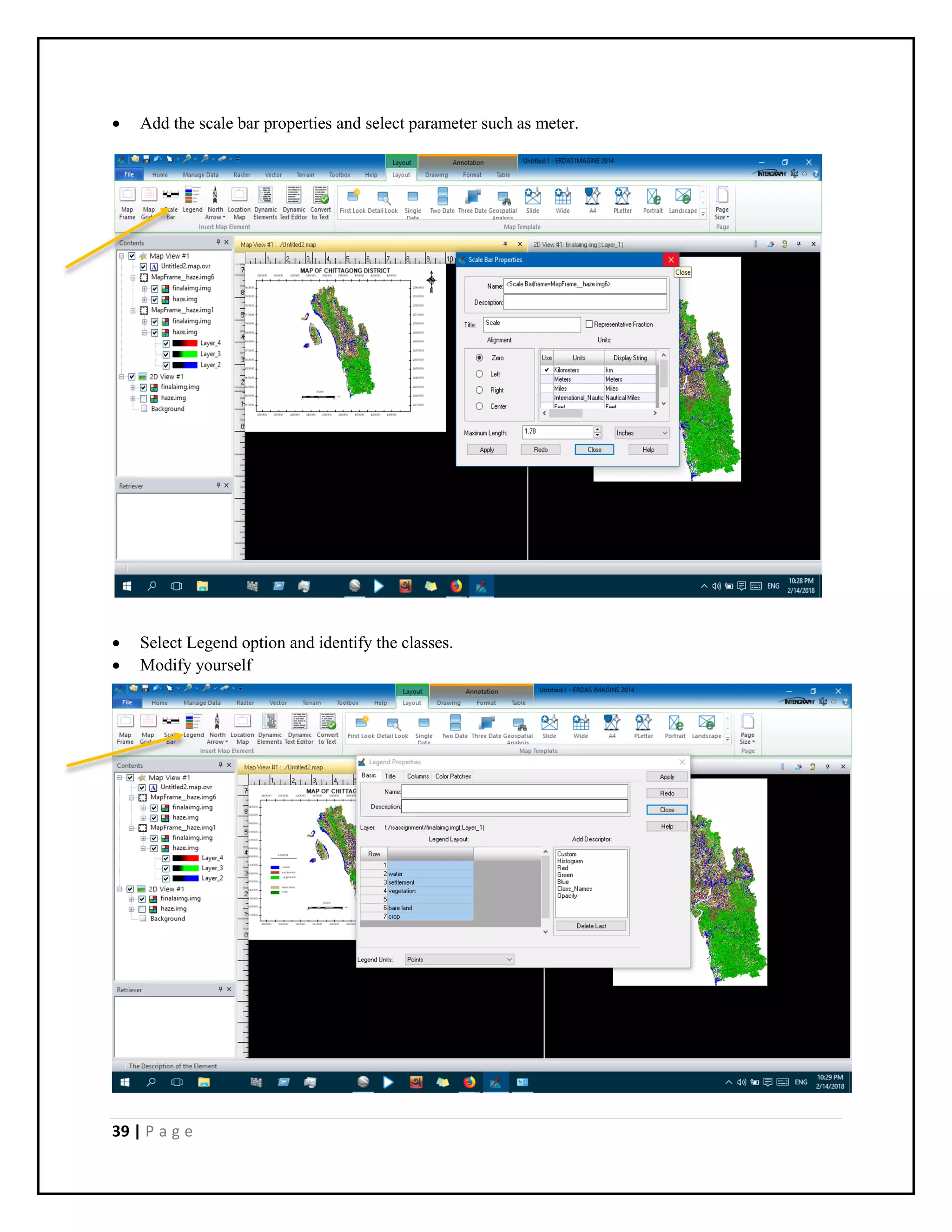The width and height of the screenshot is (952, 1232).
Task: Select the Center alignment radio button
Action: (479, 406)
